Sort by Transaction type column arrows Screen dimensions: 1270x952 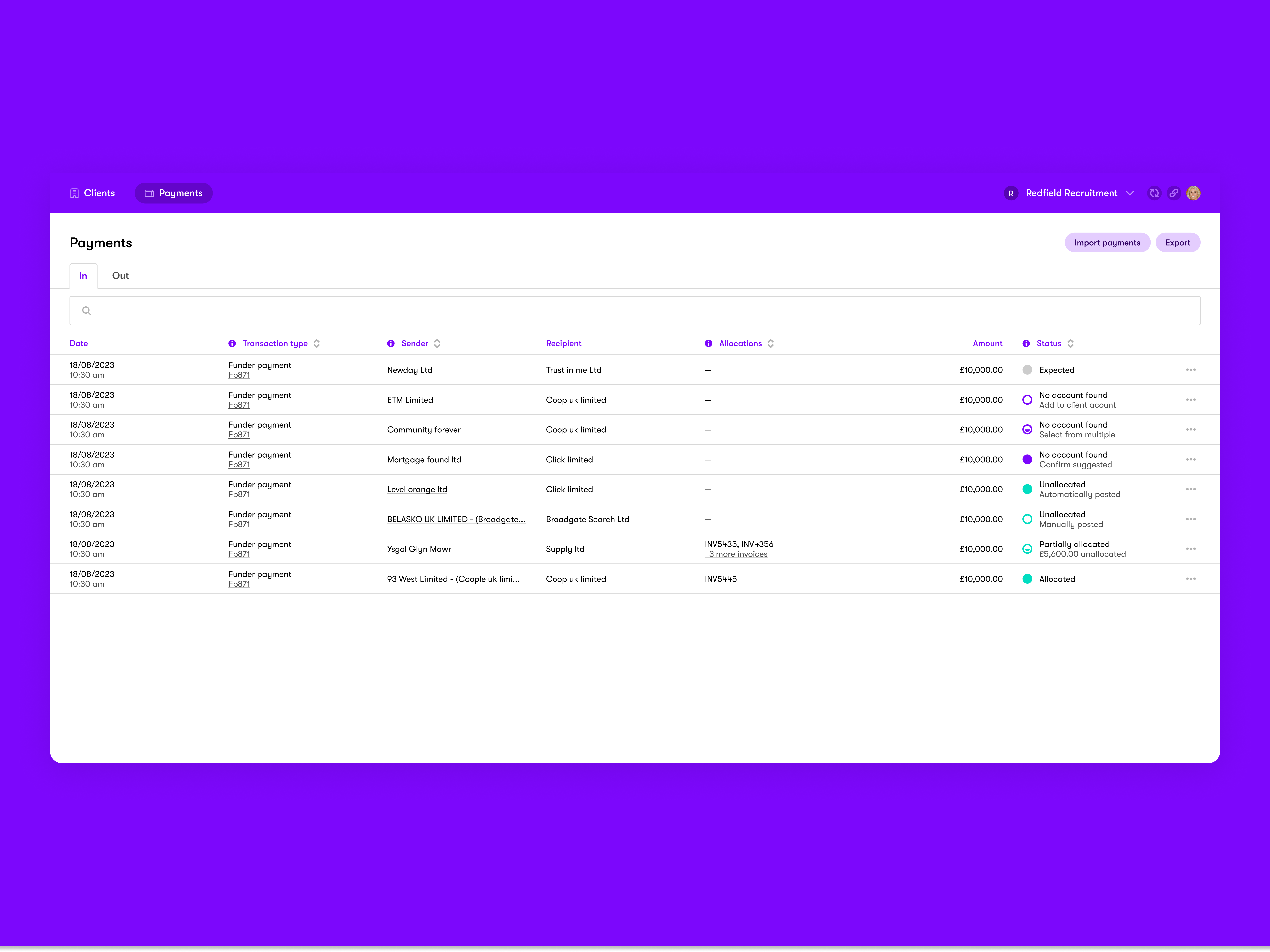317,343
